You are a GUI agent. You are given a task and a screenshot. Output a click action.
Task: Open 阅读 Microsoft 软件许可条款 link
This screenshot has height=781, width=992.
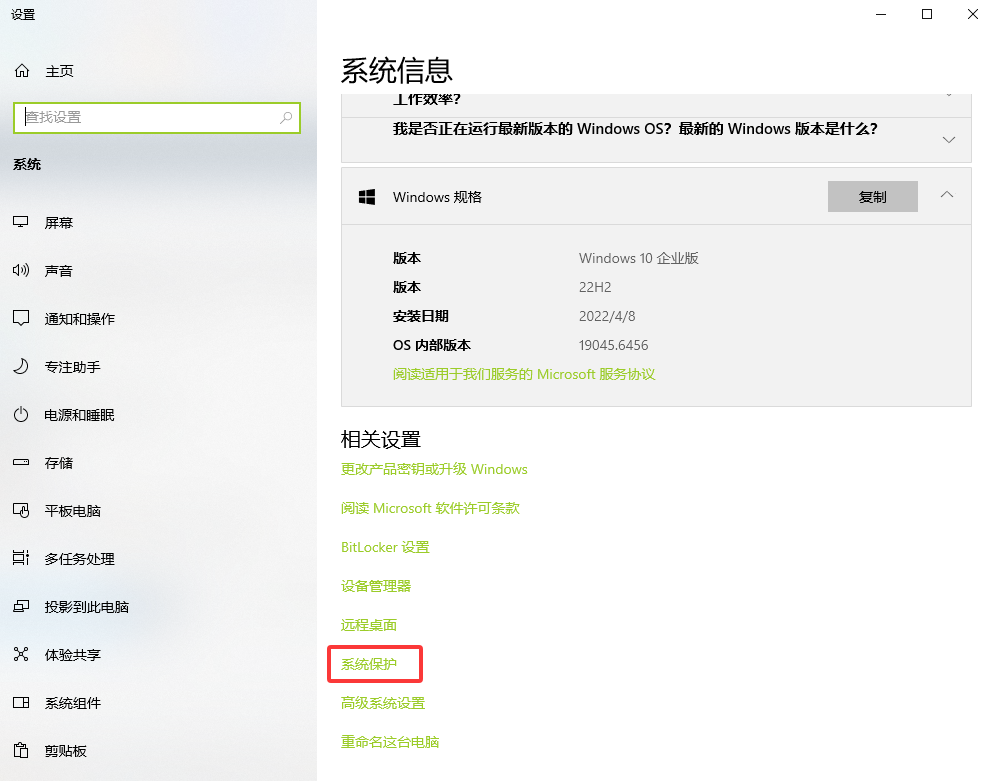pos(430,508)
